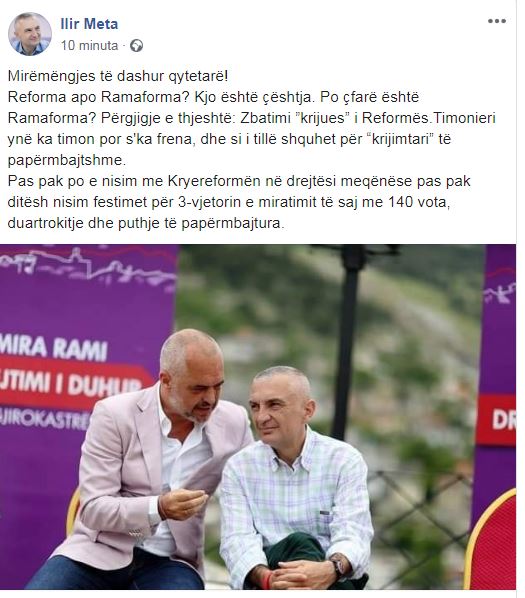Viewport: 525px width, 598px height.
Task: Click the "papërmbajtura." final word of the post
Action: pos(233,223)
